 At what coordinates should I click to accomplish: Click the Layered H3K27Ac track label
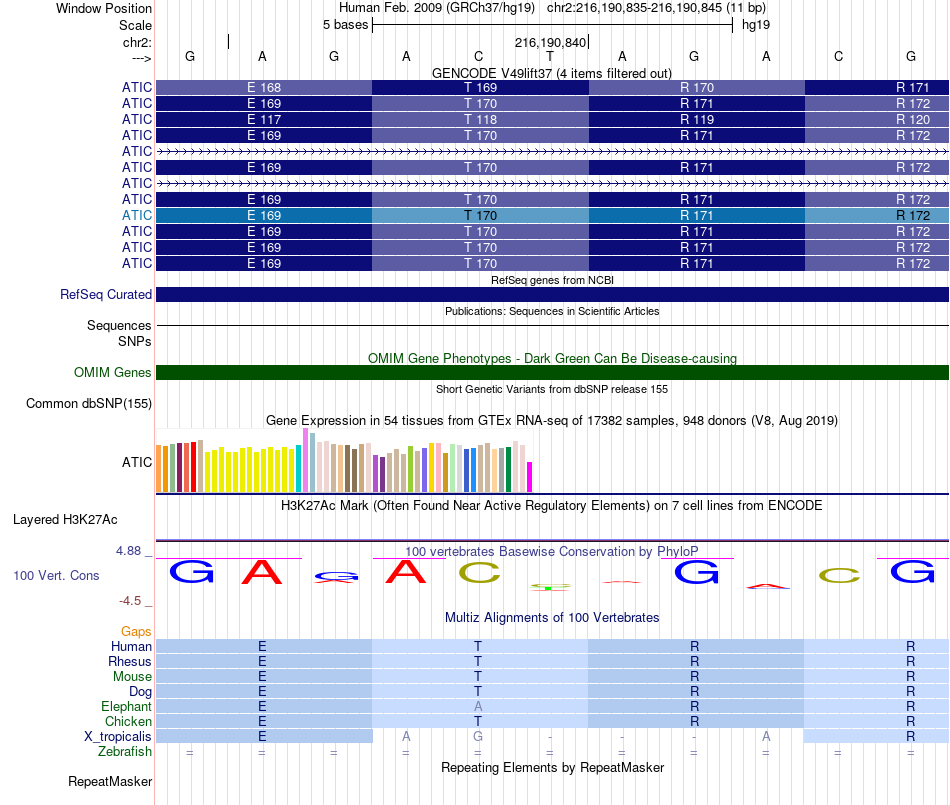[x=65, y=520]
